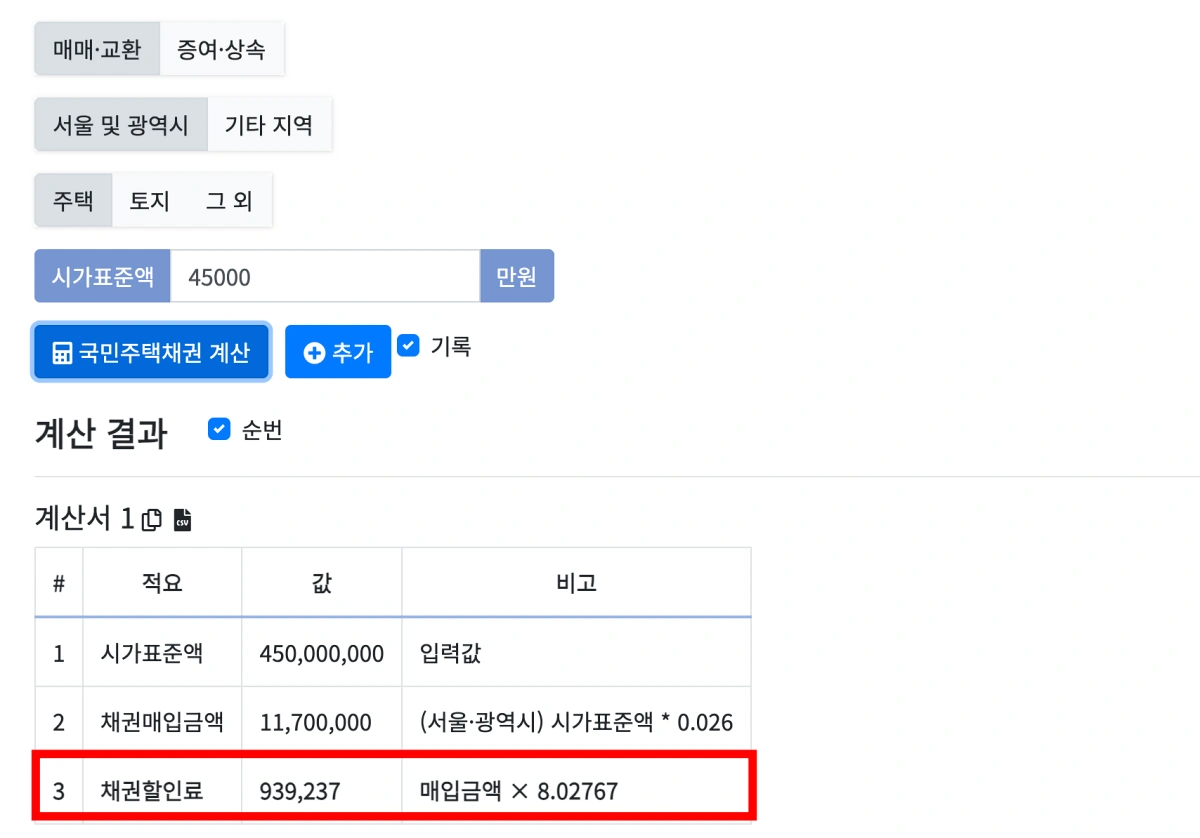Click the checkmark inside 기록 checkbox

pyautogui.click(x=408, y=346)
